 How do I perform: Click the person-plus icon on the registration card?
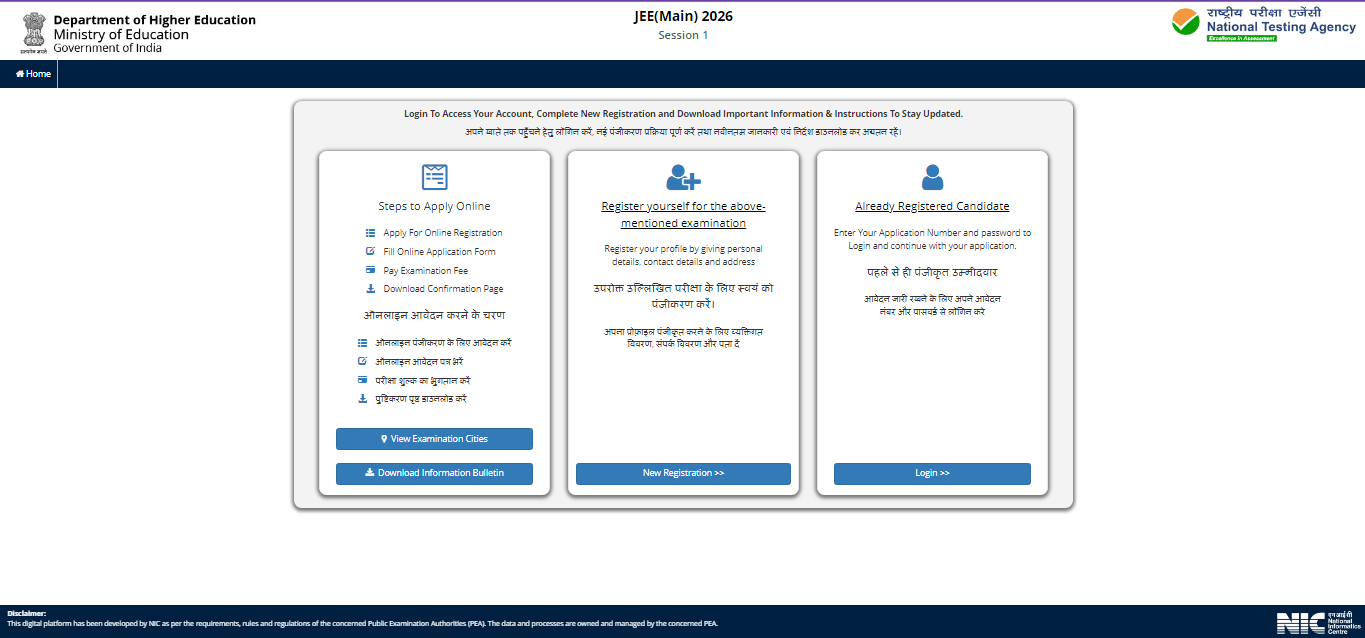(683, 176)
